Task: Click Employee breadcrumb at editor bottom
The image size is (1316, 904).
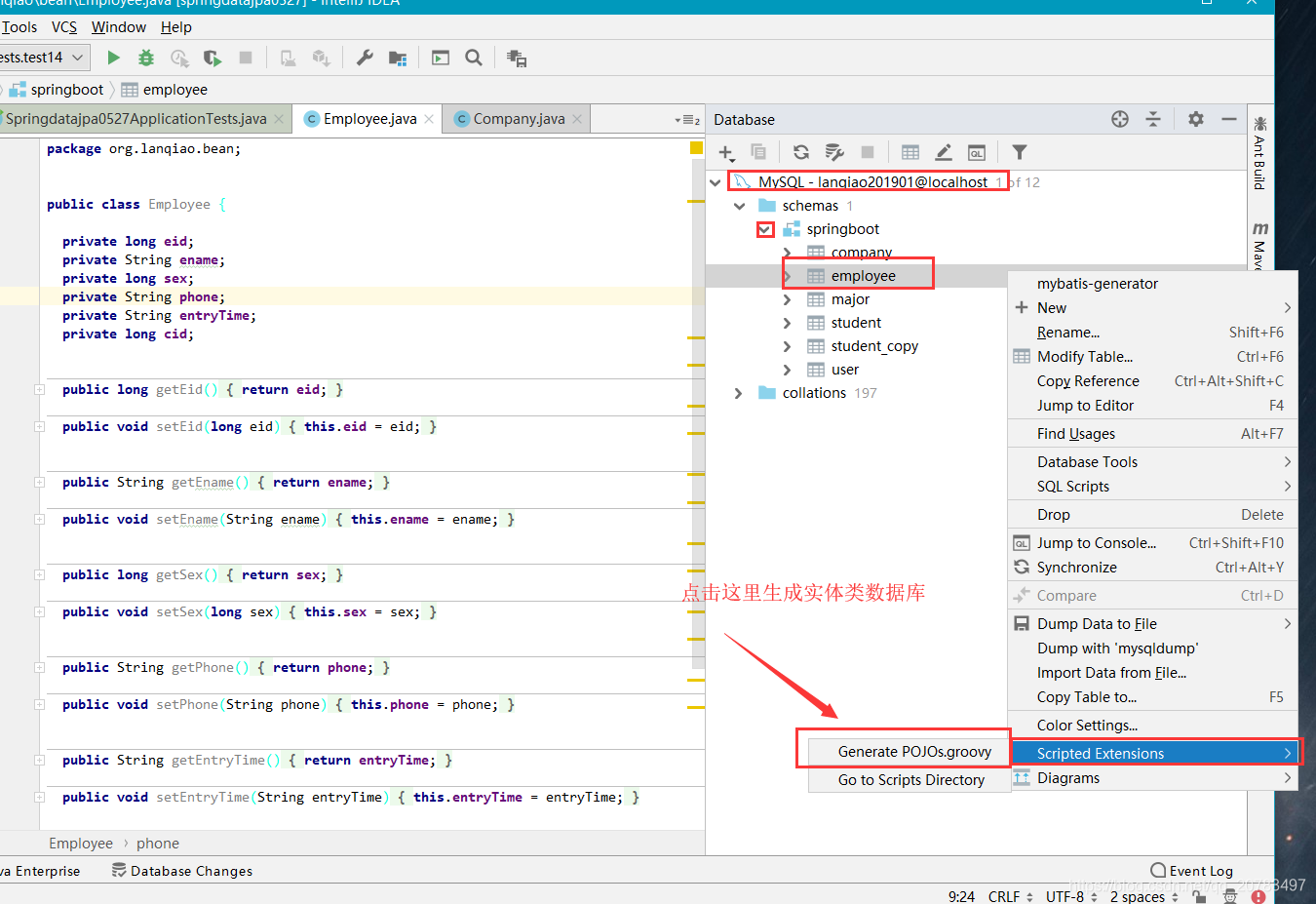Action: [81, 844]
